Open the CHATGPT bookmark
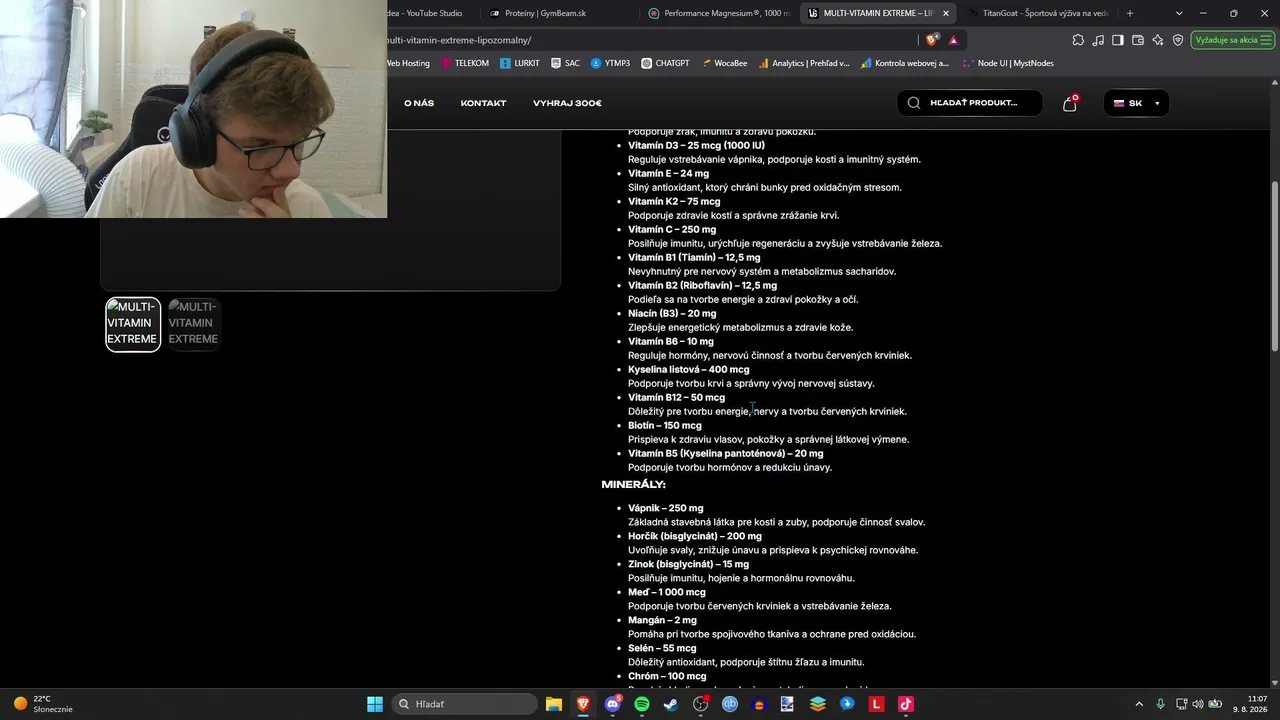This screenshot has width=1280, height=720. [x=666, y=63]
